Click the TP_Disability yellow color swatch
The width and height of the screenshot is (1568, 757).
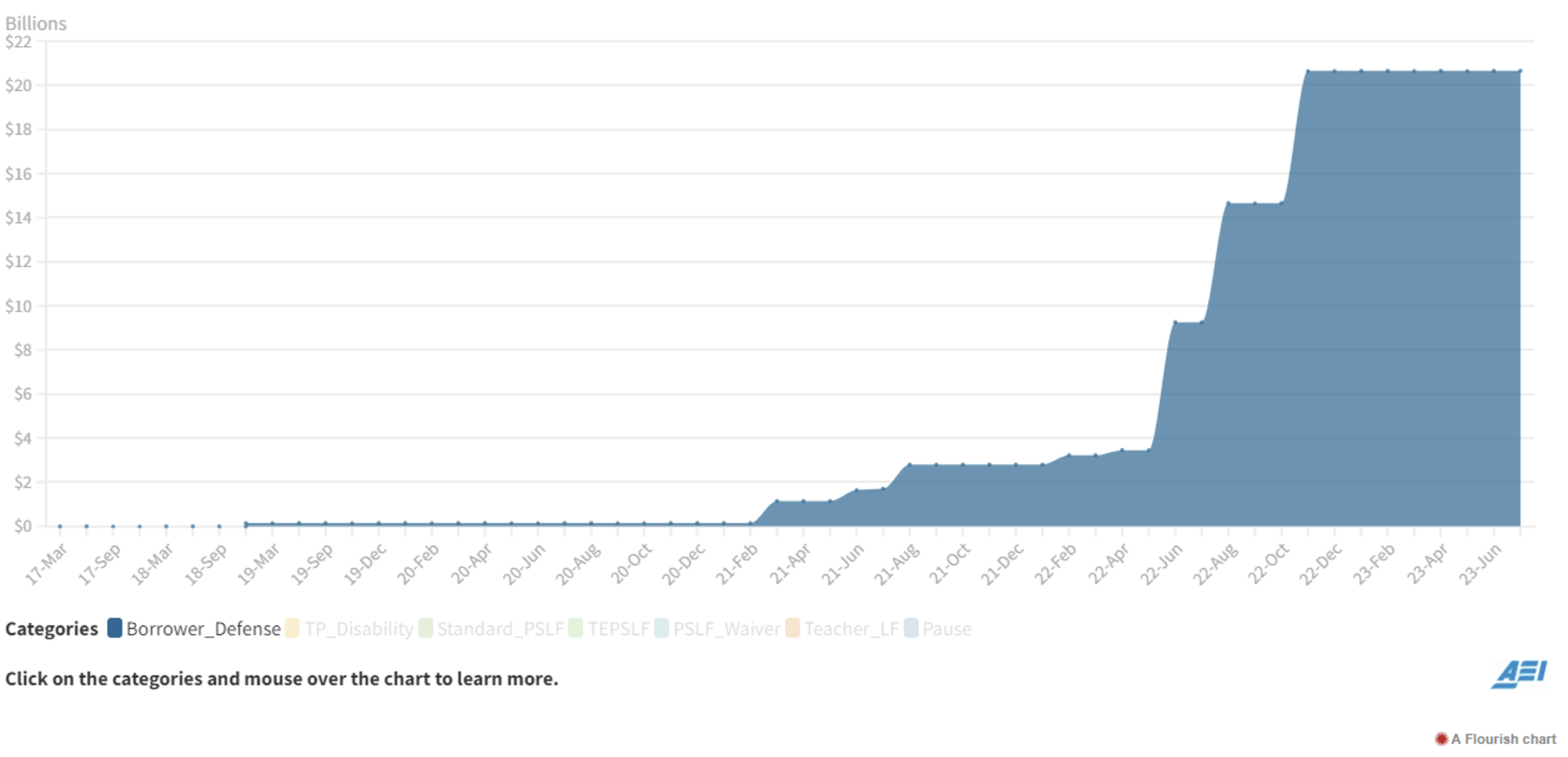292,628
